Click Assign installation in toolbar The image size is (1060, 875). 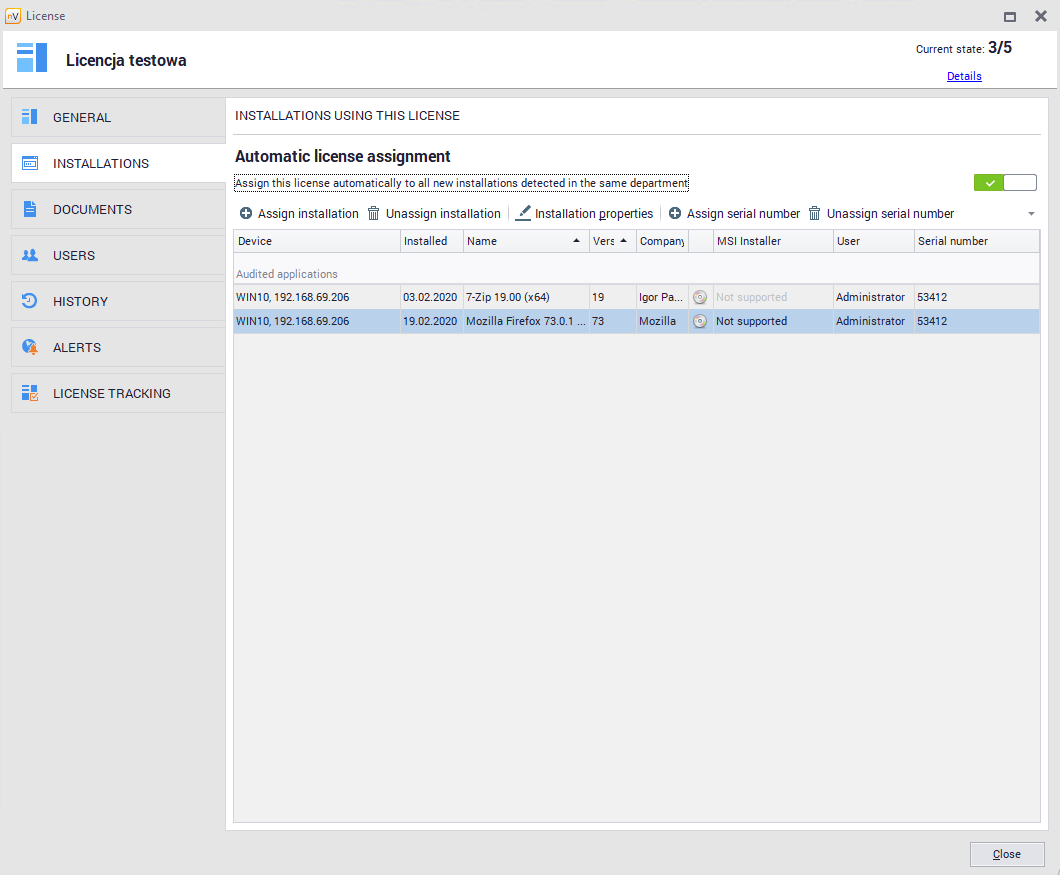299,214
